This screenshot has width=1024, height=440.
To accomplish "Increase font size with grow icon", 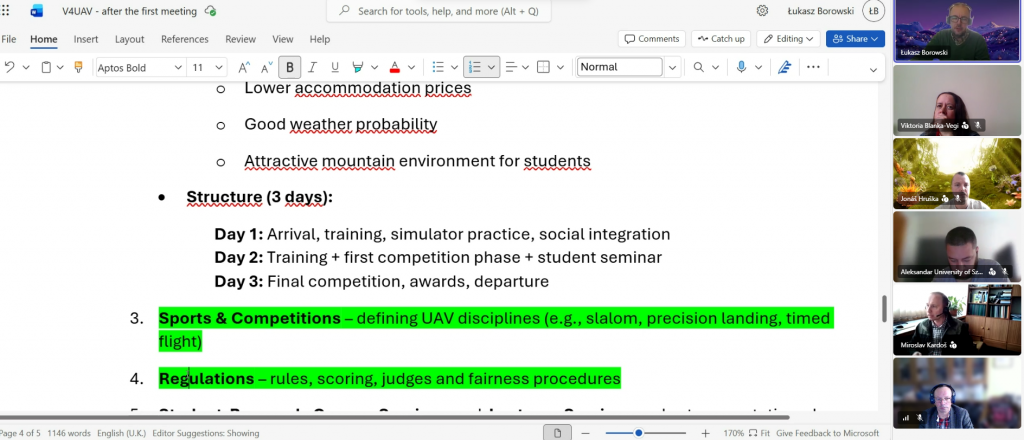I will (x=244, y=67).
